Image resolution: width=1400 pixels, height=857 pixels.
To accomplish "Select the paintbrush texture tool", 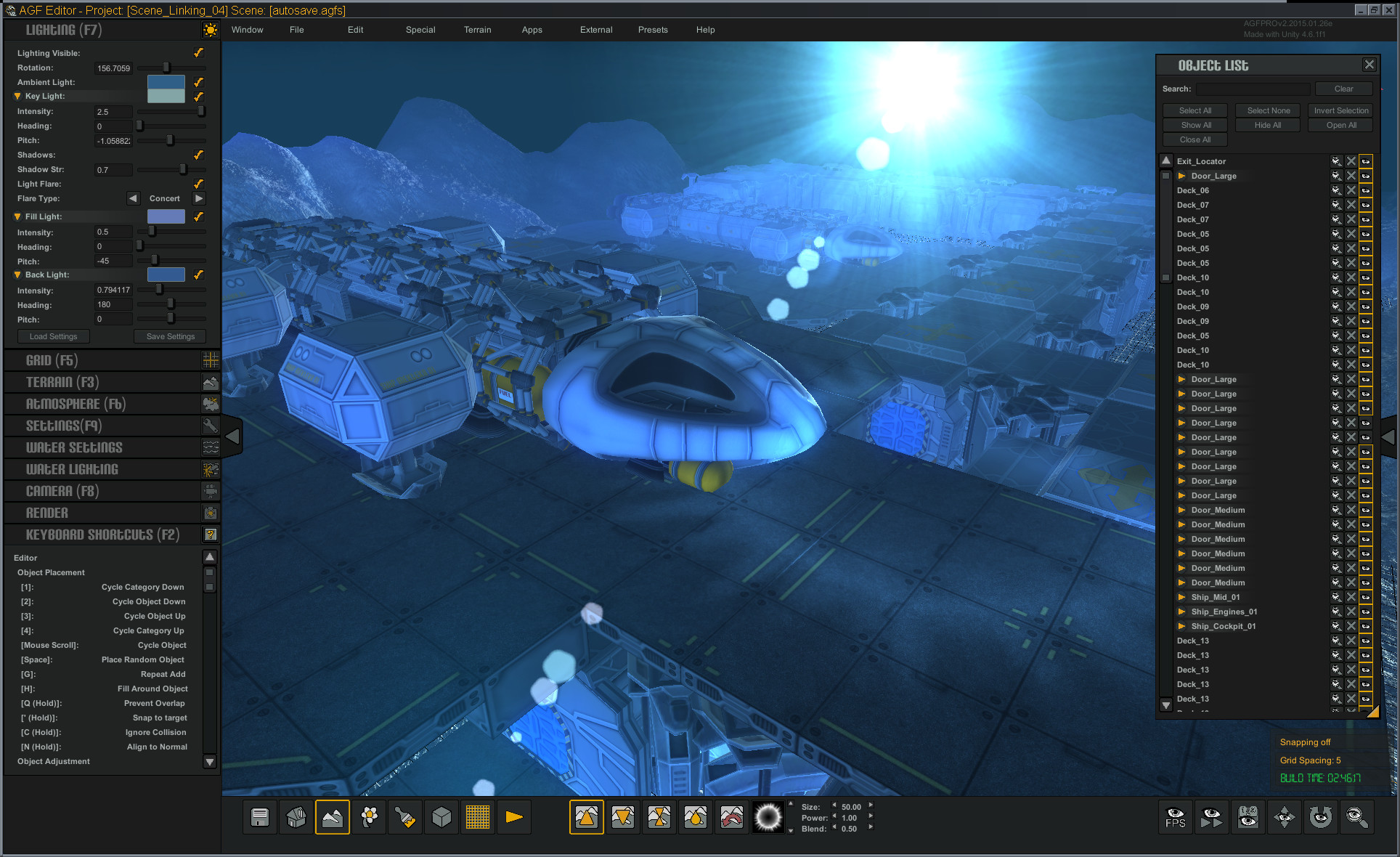I will [404, 817].
